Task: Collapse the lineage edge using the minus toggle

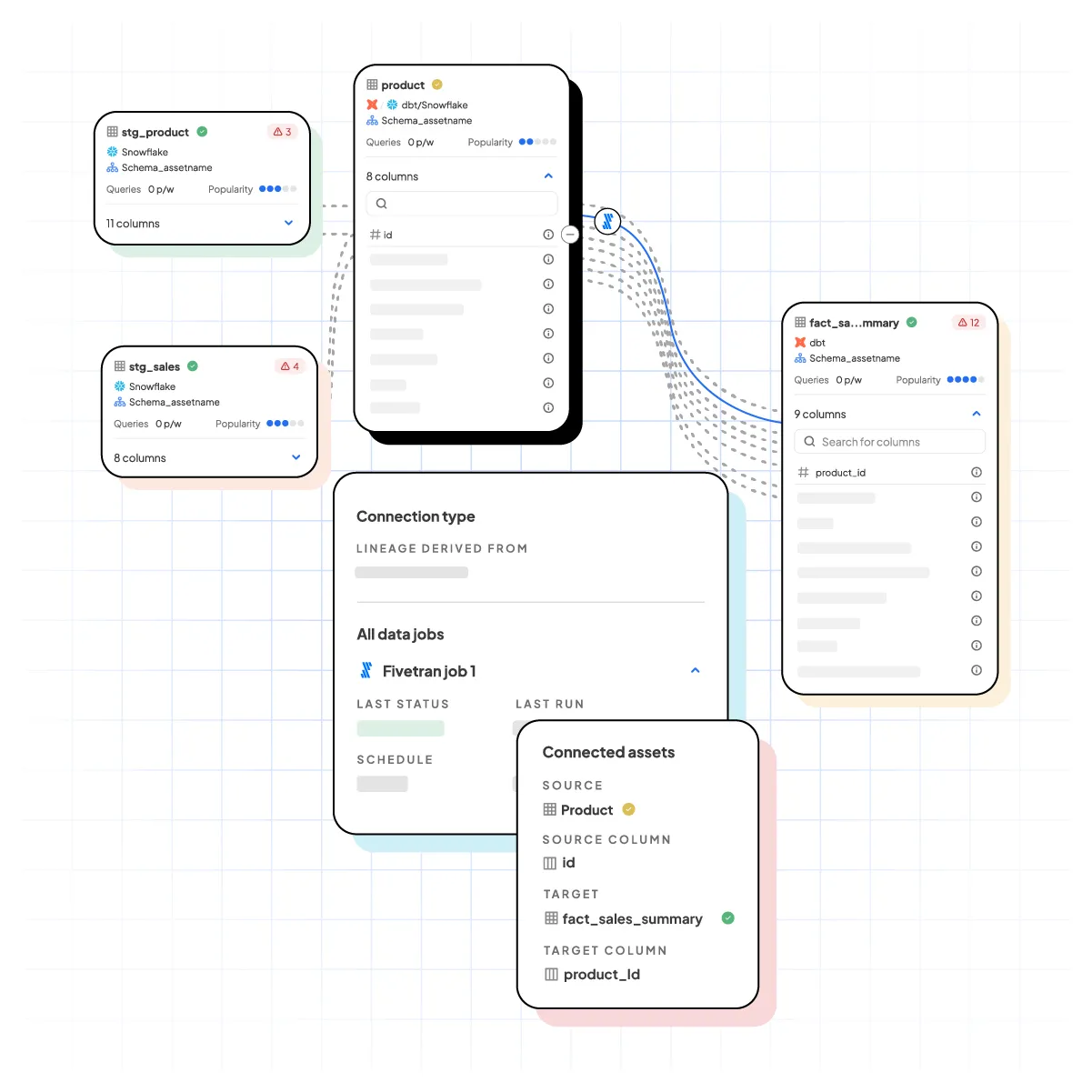Action: point(570,235)
